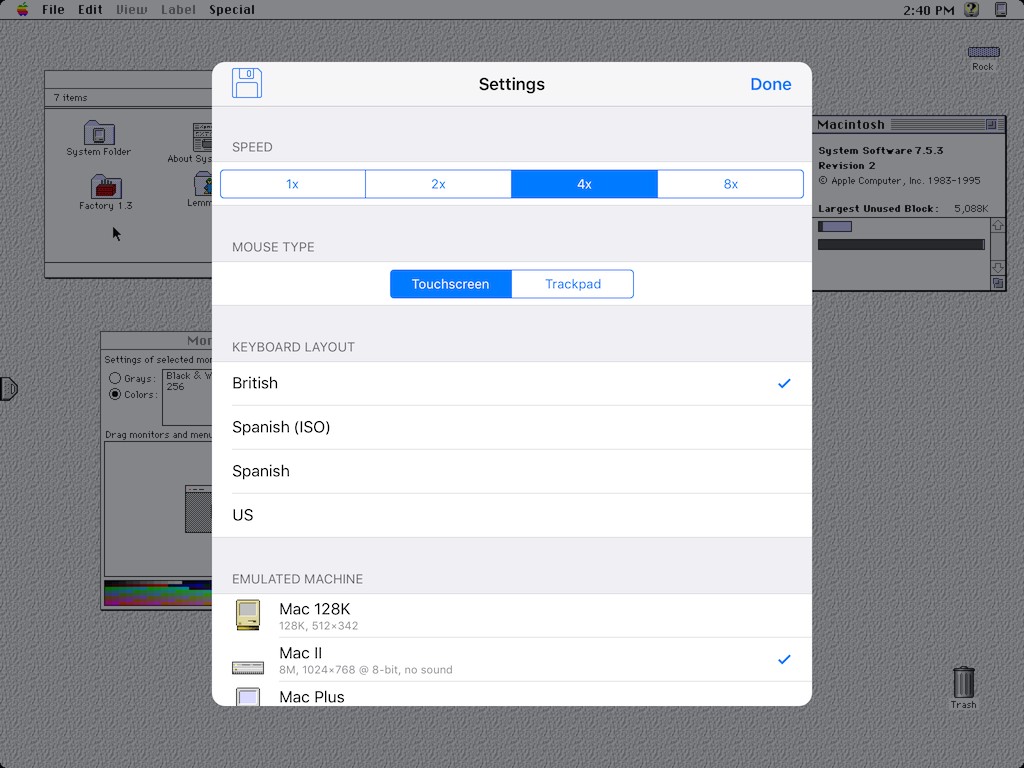This screenshot has height=768, width=1024.
Task: Select Grays radio button in Monitors
Action: pyautogui.click(x=115, y=378)
